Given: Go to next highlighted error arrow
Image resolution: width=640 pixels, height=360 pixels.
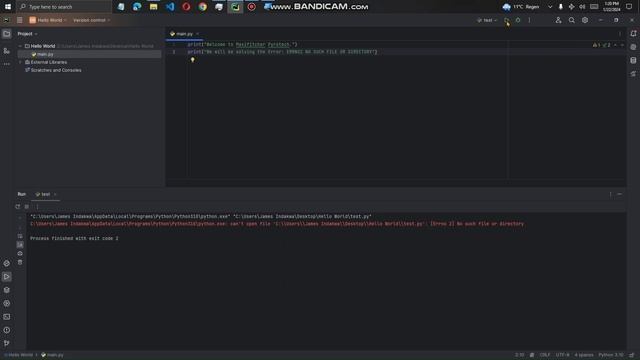Looking at the screenshot, I should point(622,45).
